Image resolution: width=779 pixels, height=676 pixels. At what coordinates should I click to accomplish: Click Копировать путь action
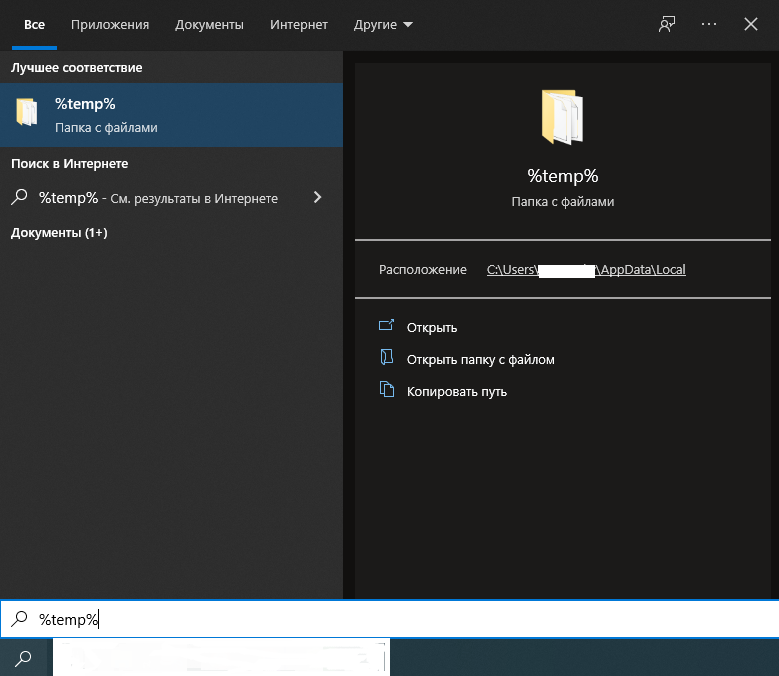457,391
